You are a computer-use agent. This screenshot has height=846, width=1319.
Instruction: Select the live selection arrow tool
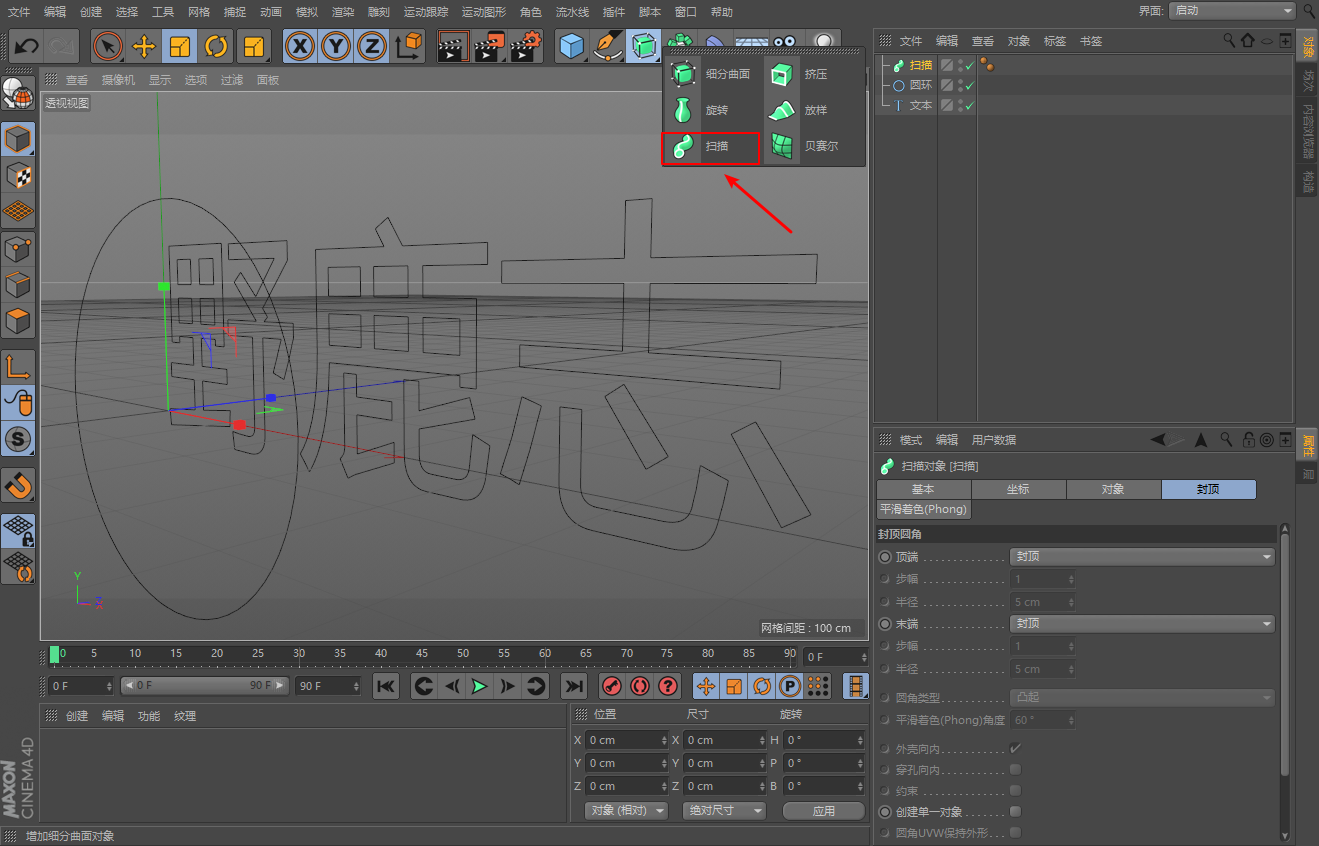tap(108, 46)
